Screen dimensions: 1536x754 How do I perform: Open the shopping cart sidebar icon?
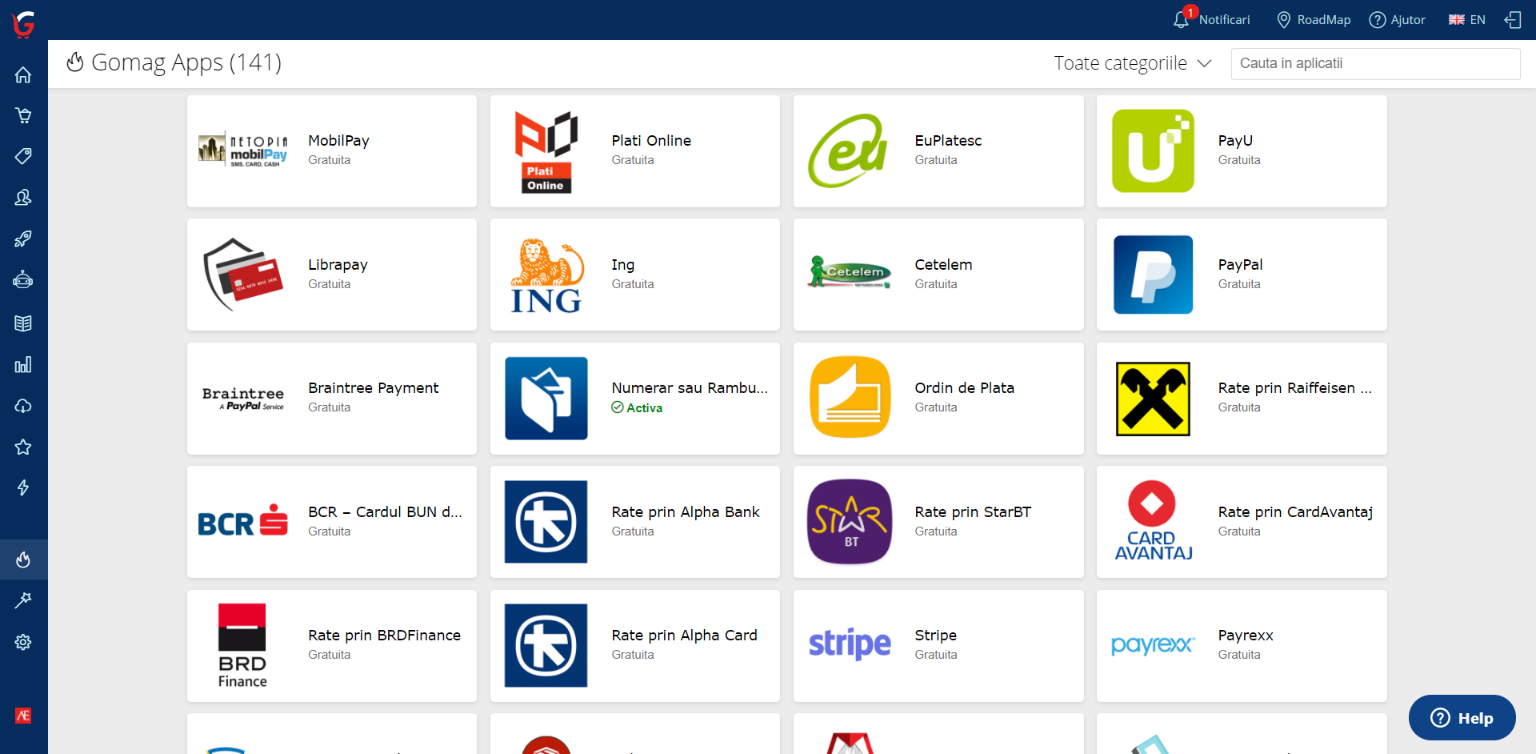(23, 115)
